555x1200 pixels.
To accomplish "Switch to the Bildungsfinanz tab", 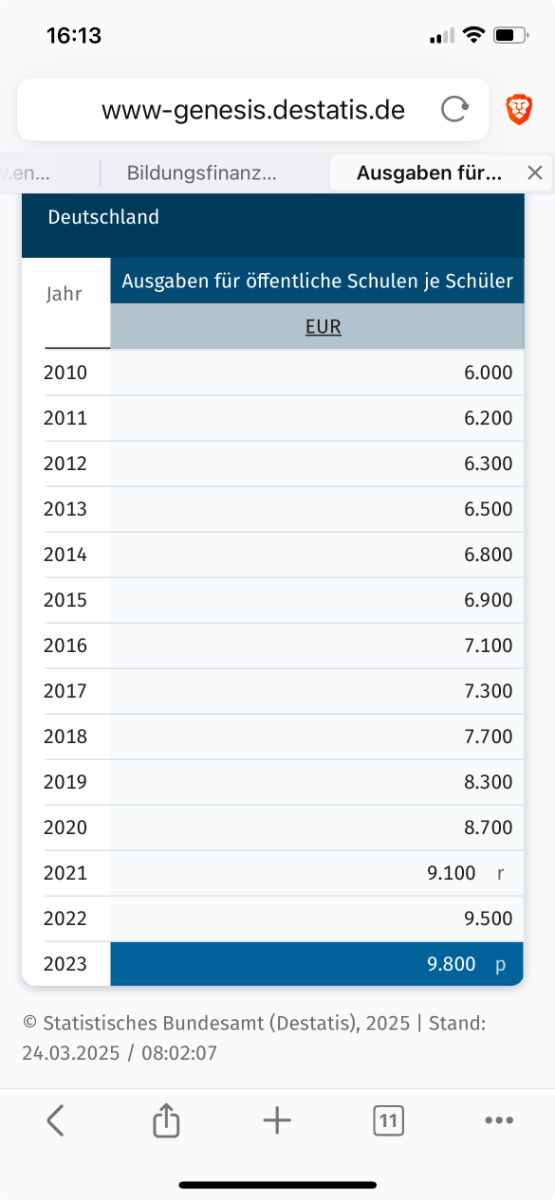I will [202, 173].
